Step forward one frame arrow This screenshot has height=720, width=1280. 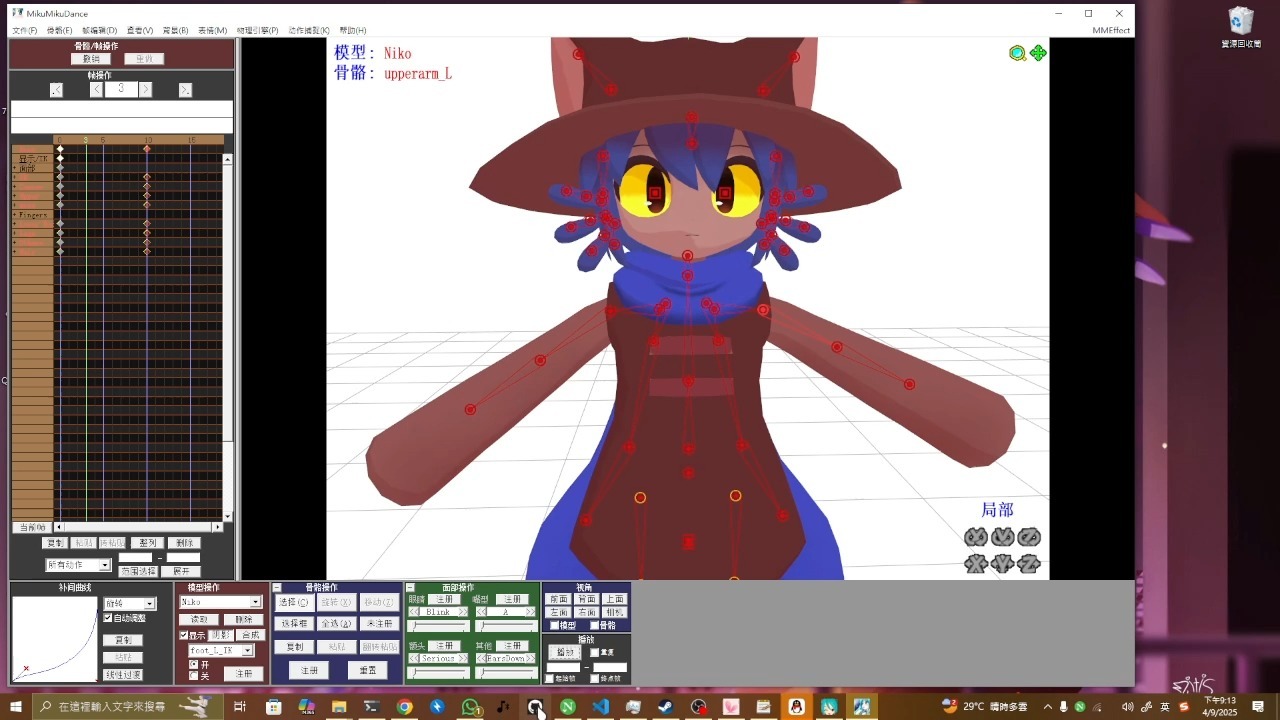click(x=145, y=89)
